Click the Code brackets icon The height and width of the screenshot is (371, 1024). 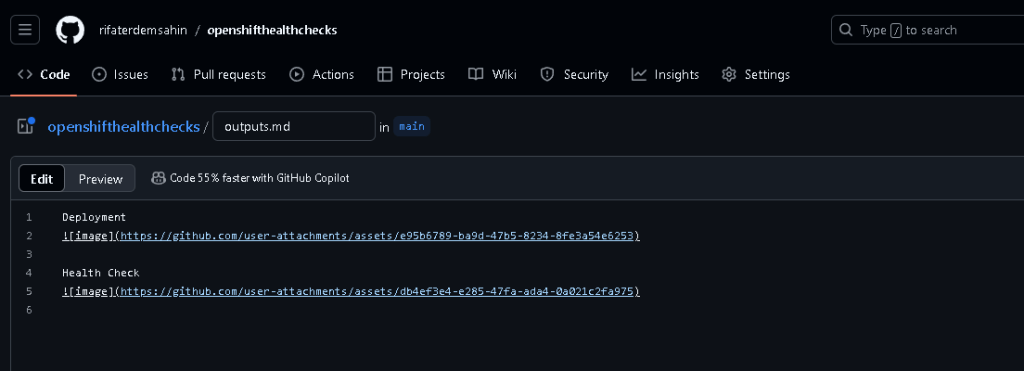coord(25,74)
